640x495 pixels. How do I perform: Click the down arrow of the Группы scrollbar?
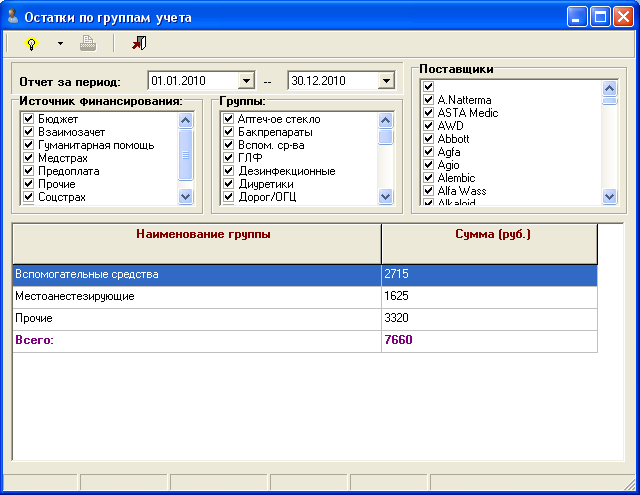tap(386, 197)
